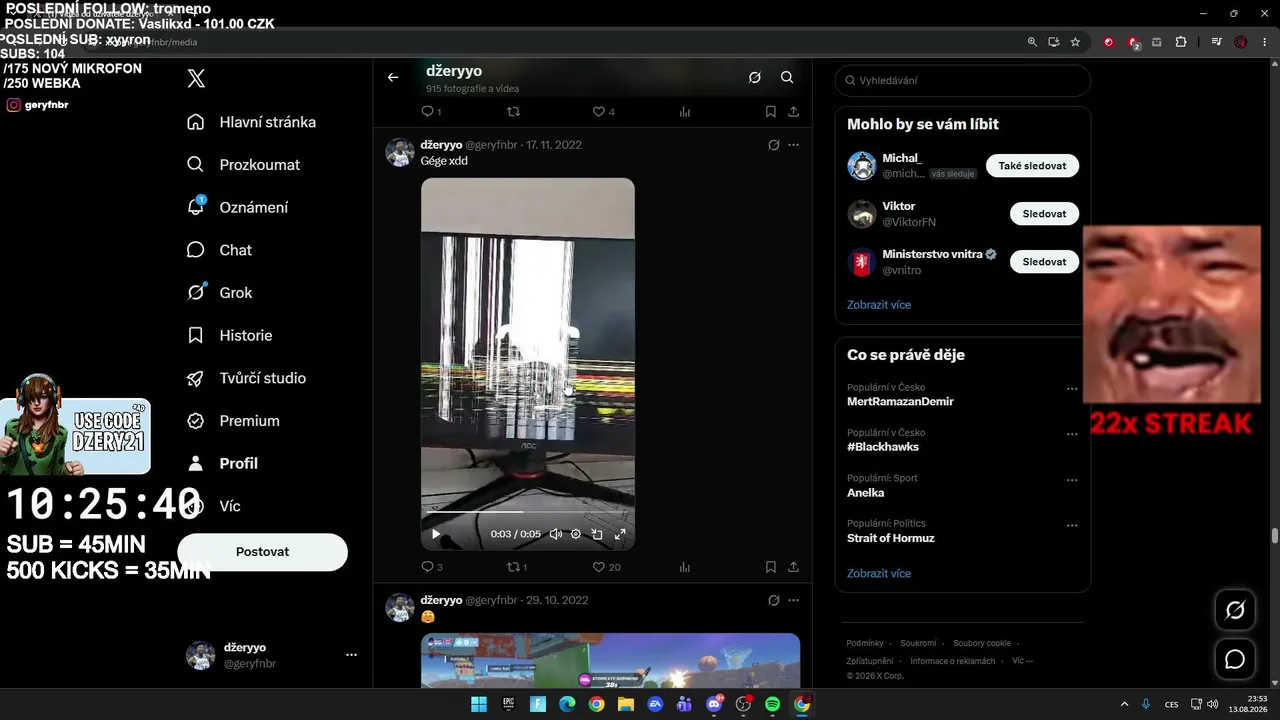The height and width of the screenshot is (720, 1280).
Task: Open options for MertRamazanDemir trend
Action: 1072,389
